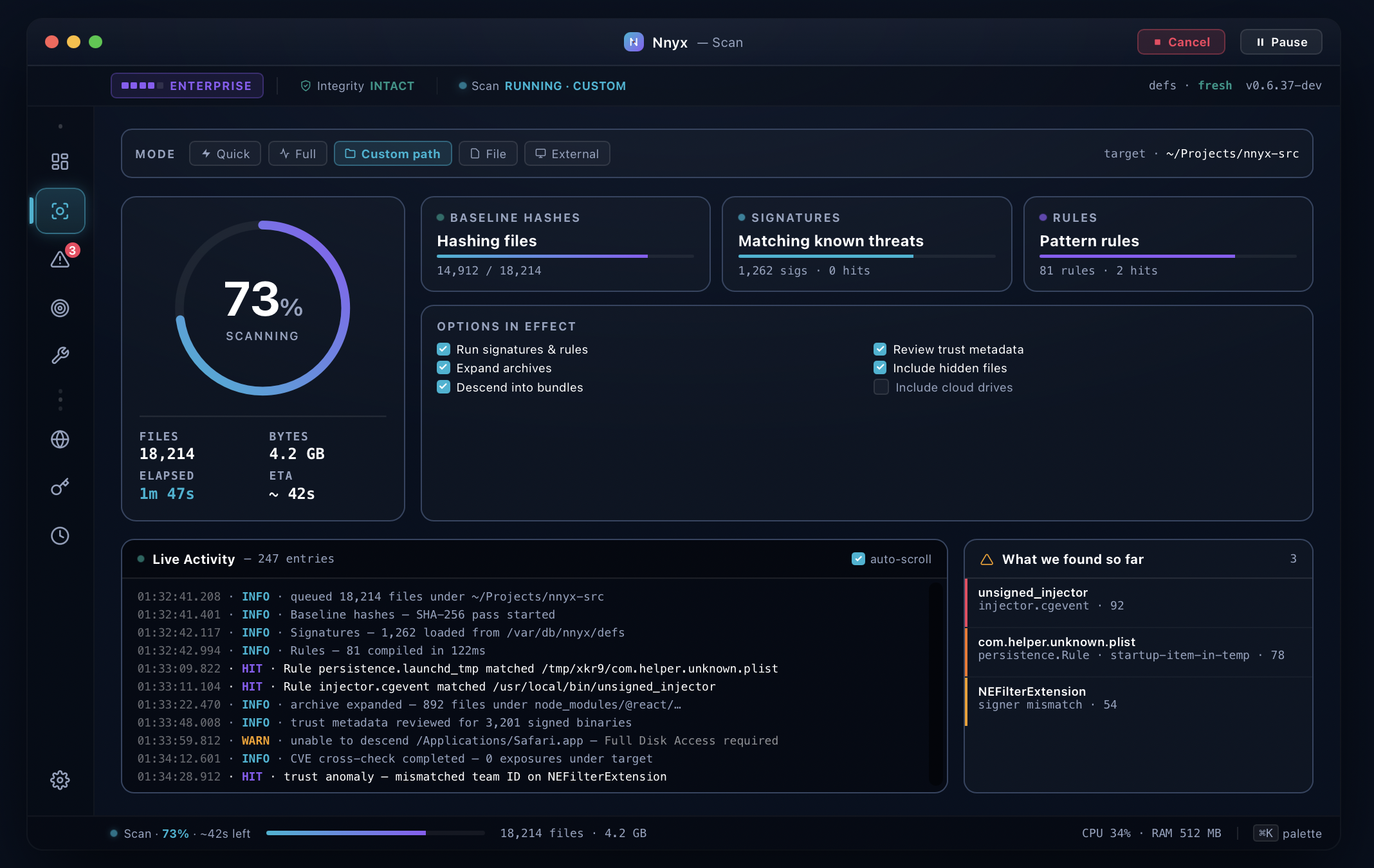This screenshot has height=868, width=1374.
Task: Open the target/radar sidebar icon
Action: [60, 308]
